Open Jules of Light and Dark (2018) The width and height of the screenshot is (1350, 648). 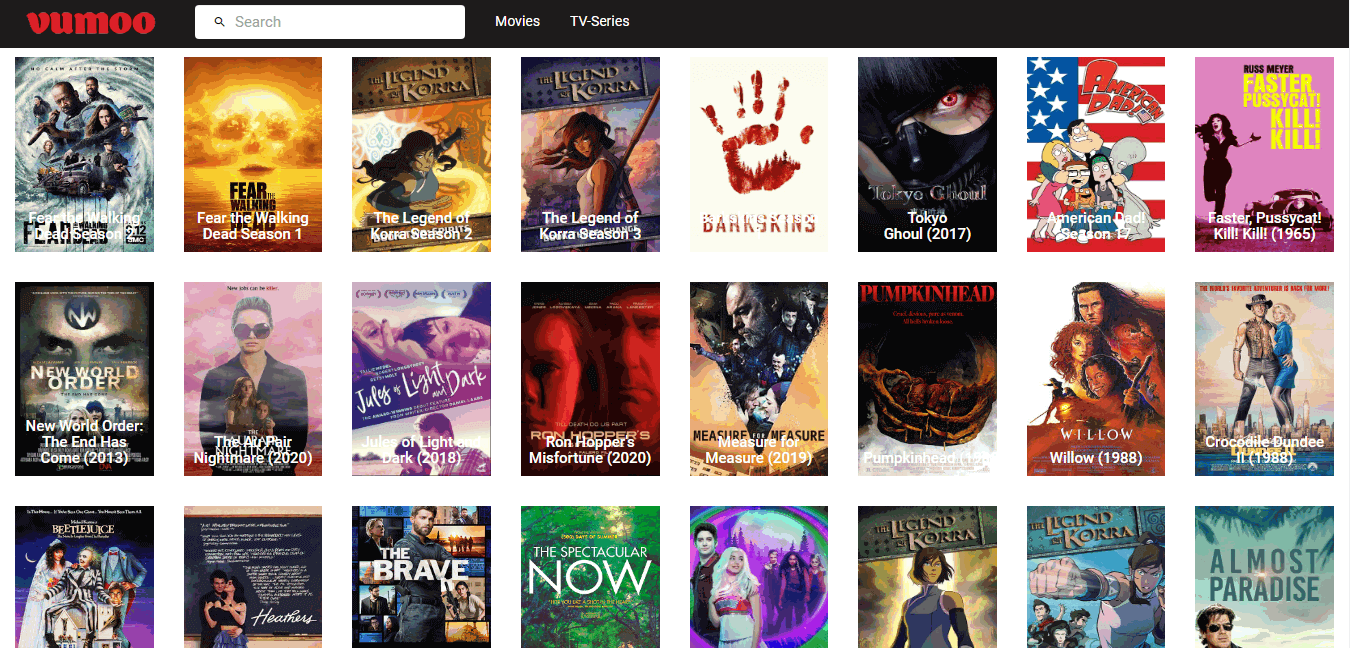point(421,379)
